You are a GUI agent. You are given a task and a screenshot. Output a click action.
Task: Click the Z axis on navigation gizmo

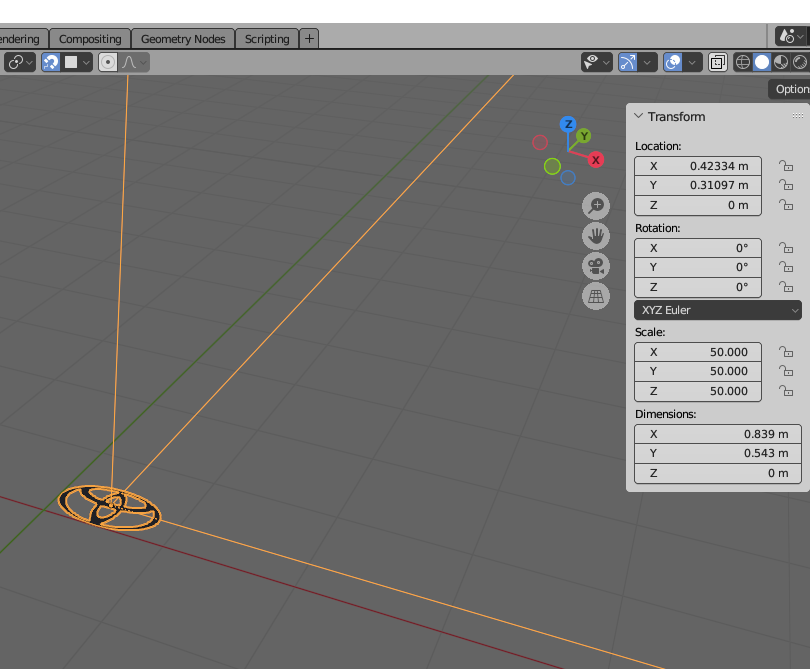pos(568,124)
